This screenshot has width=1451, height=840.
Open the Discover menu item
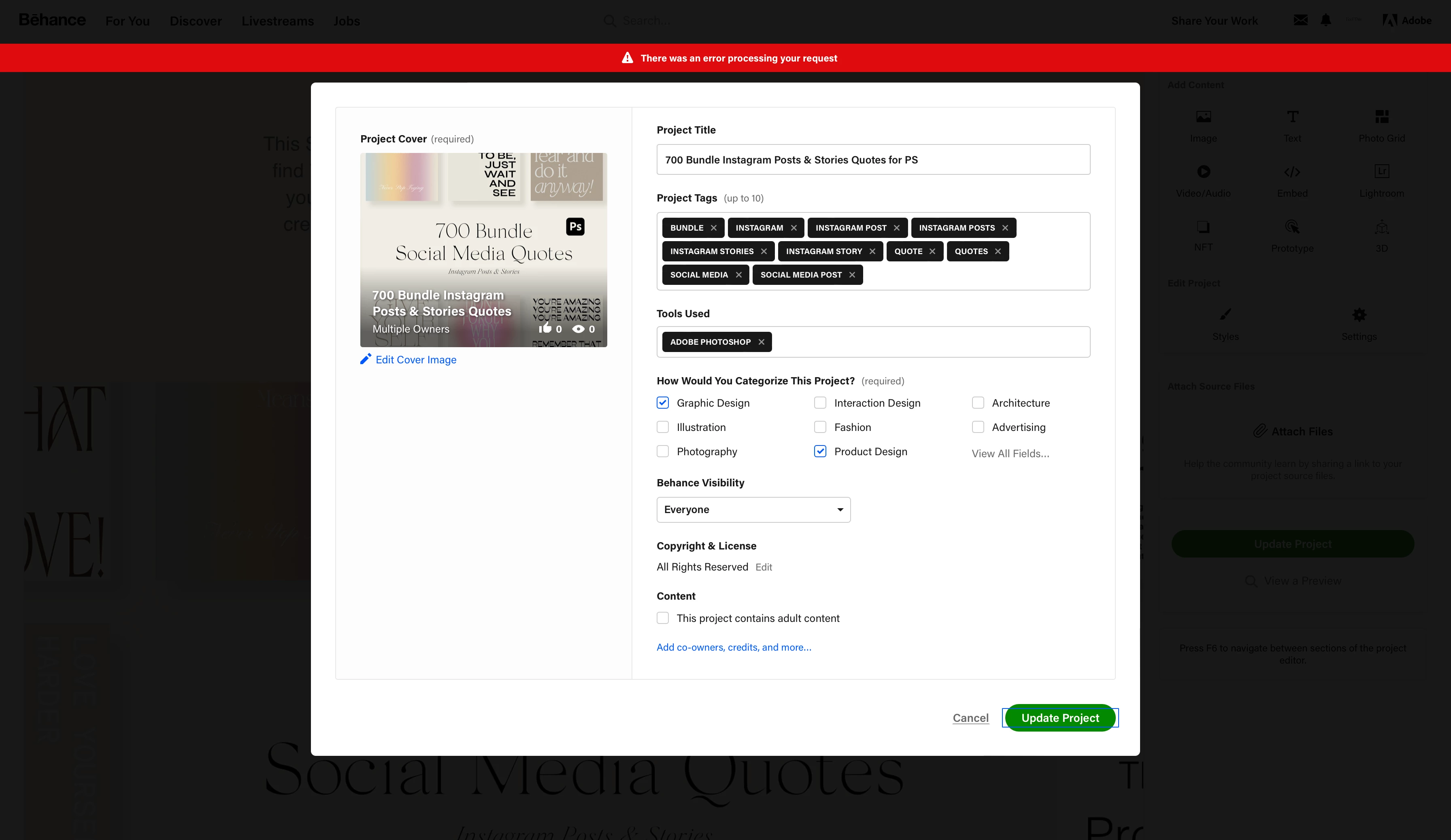click(195, 21)
